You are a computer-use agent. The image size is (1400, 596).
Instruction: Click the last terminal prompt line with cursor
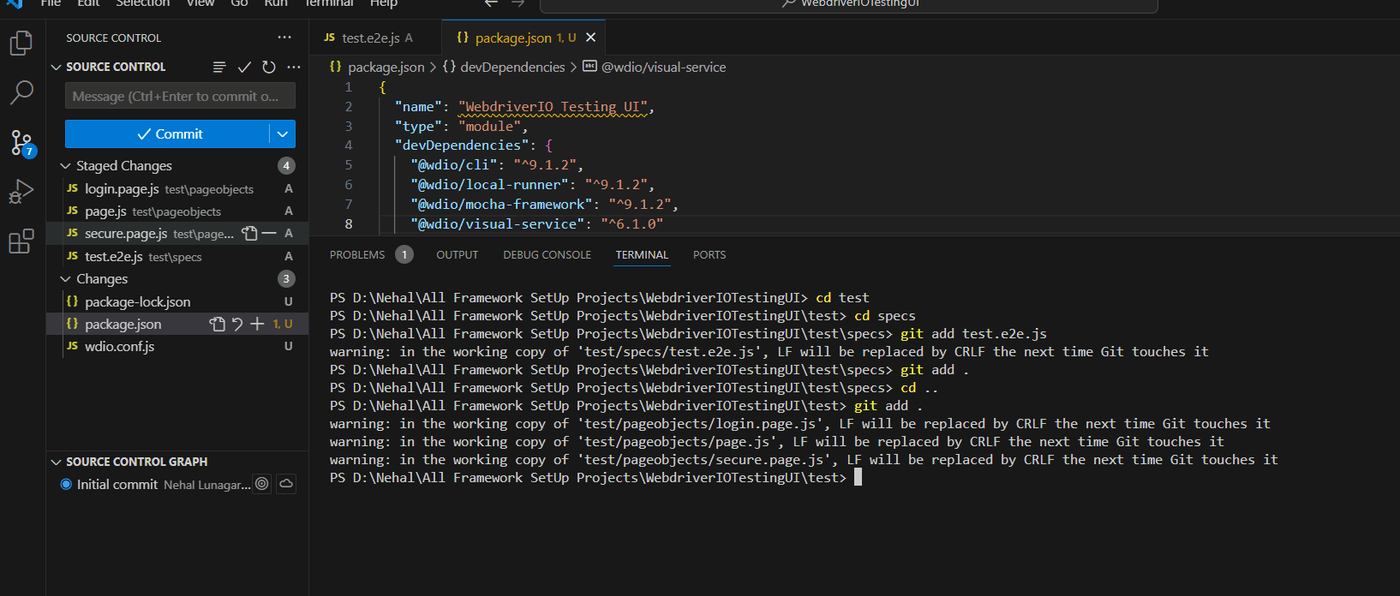[595, 477]
